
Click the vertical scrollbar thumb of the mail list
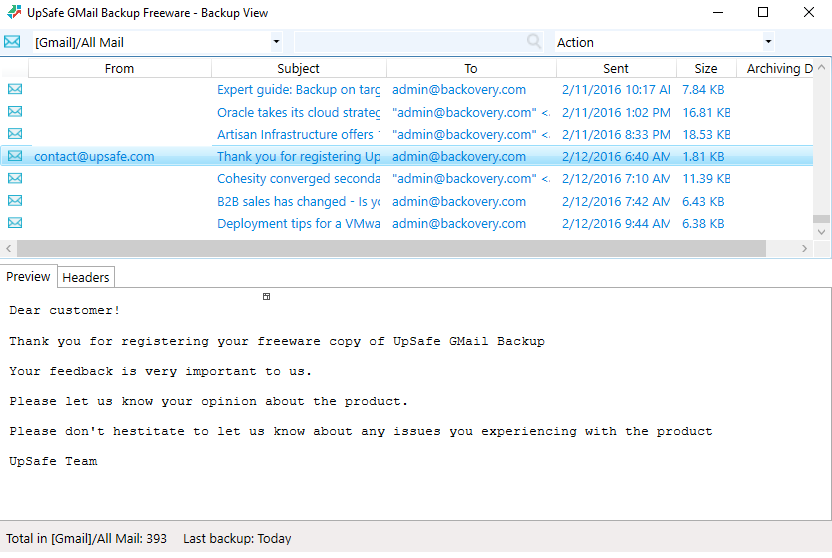click(821, 219)
